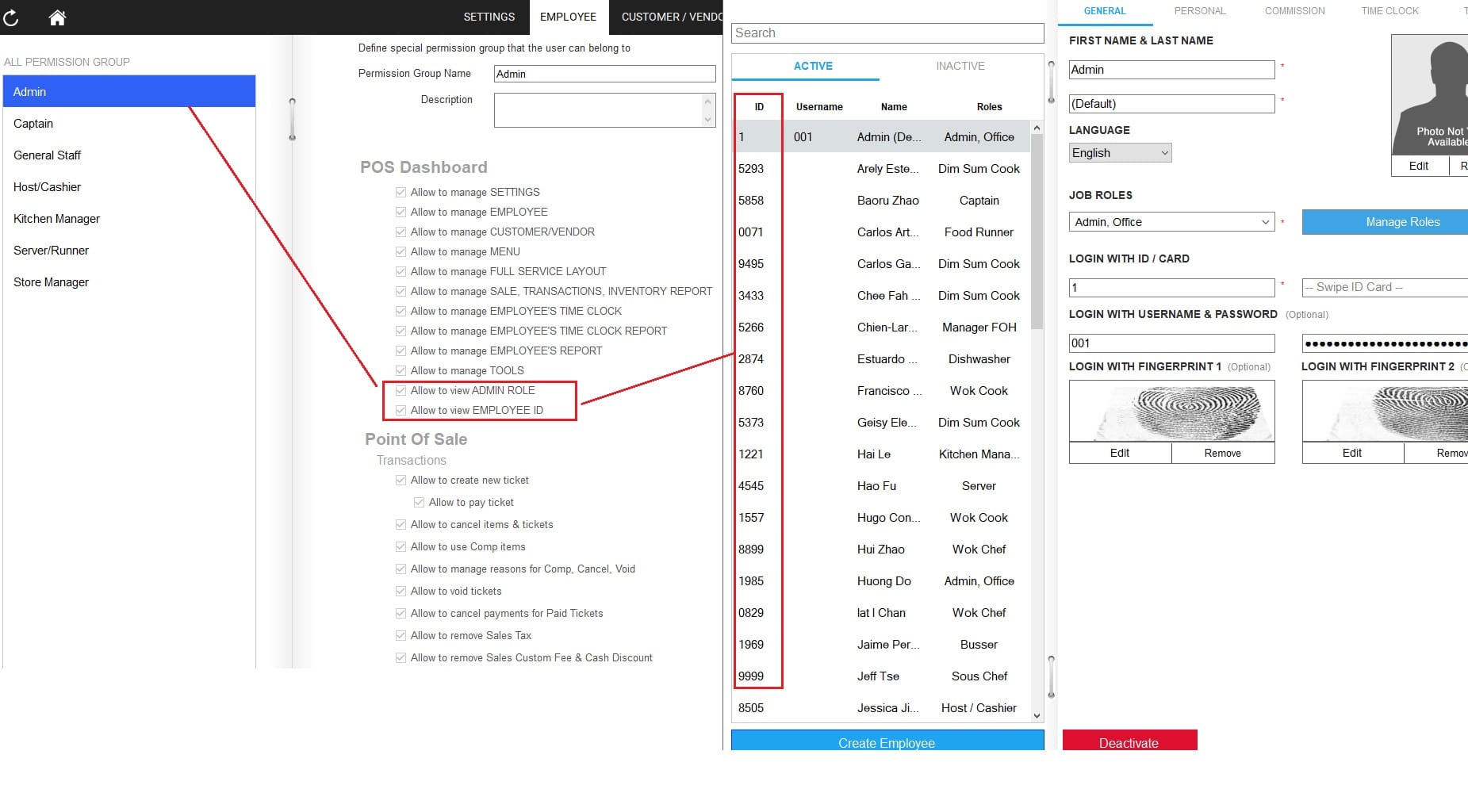Image resolution: width=1468 pixels, height=812 pixels.
Task: Toggle Allow to view EMPLOYEE ID checkbox
Action: pos(401,410)
